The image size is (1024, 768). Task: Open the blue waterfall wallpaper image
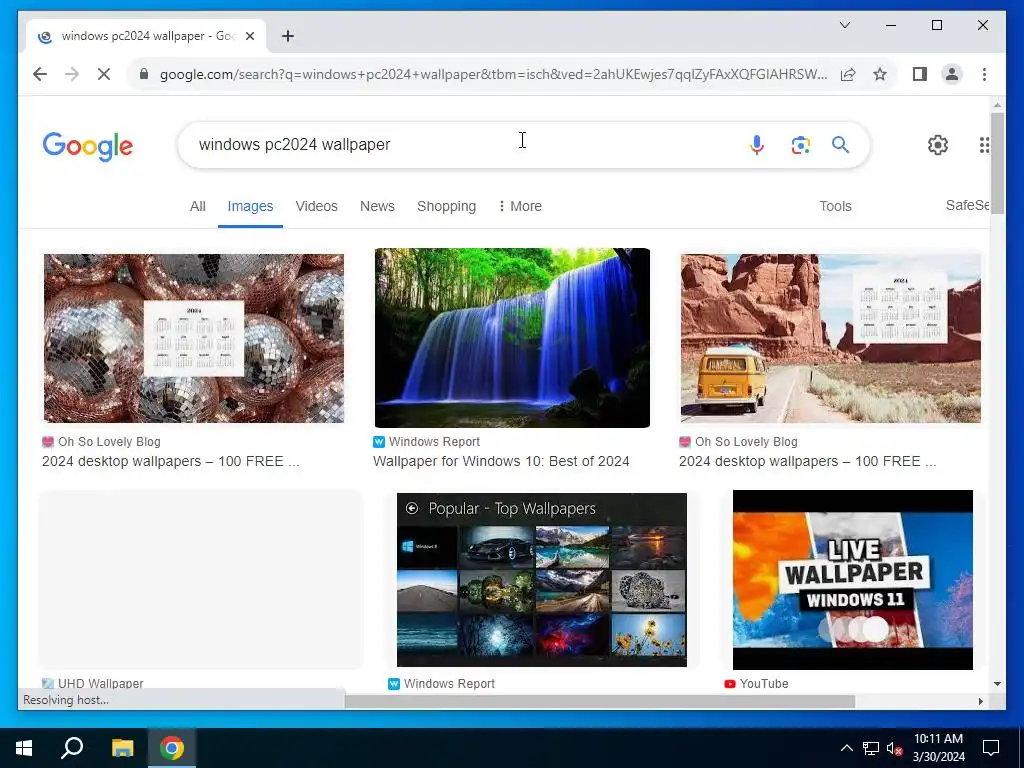click(512, 338)
